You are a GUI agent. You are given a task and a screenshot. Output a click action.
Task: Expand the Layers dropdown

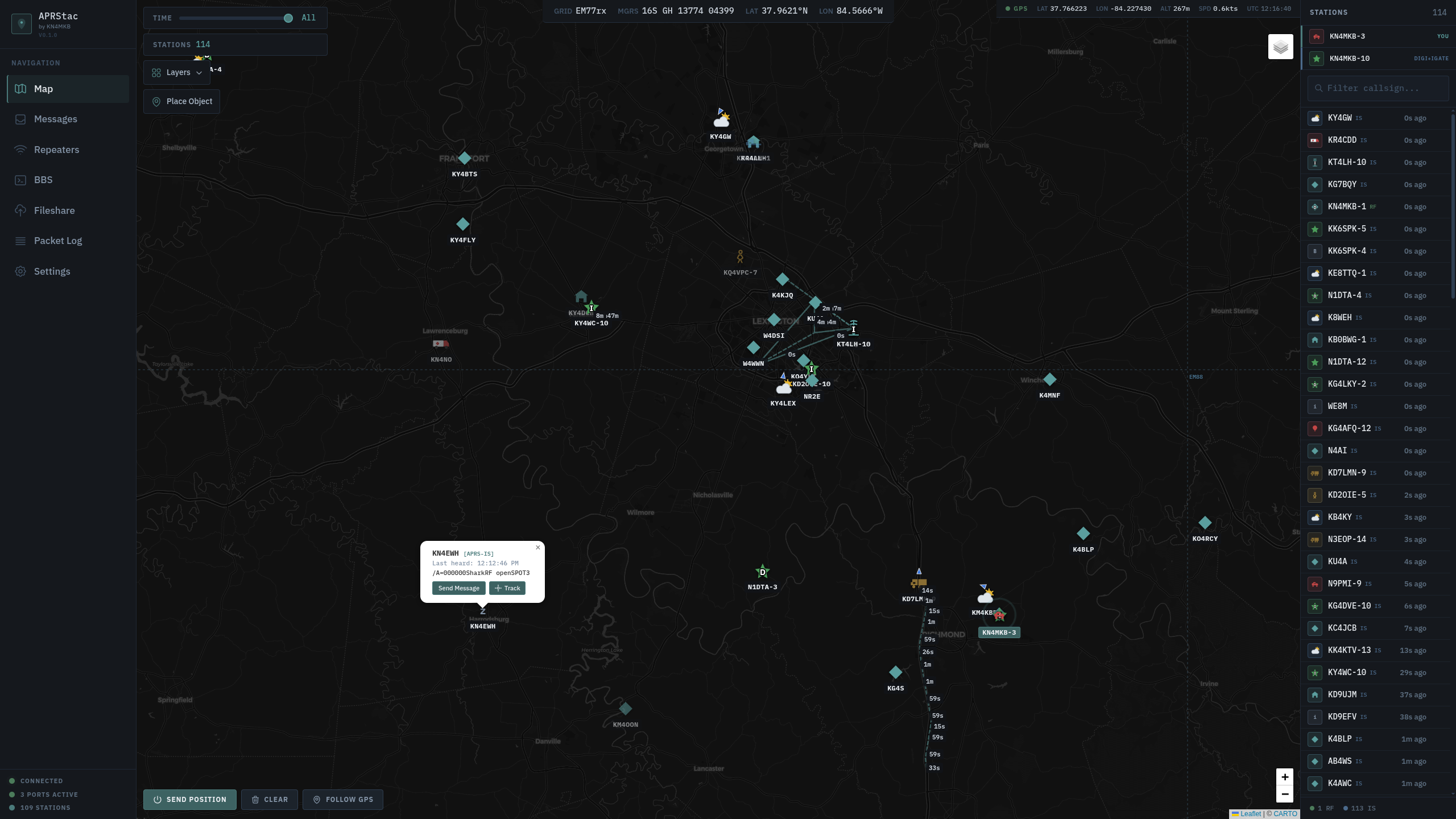pyautogui.click(x=176, y=72)
